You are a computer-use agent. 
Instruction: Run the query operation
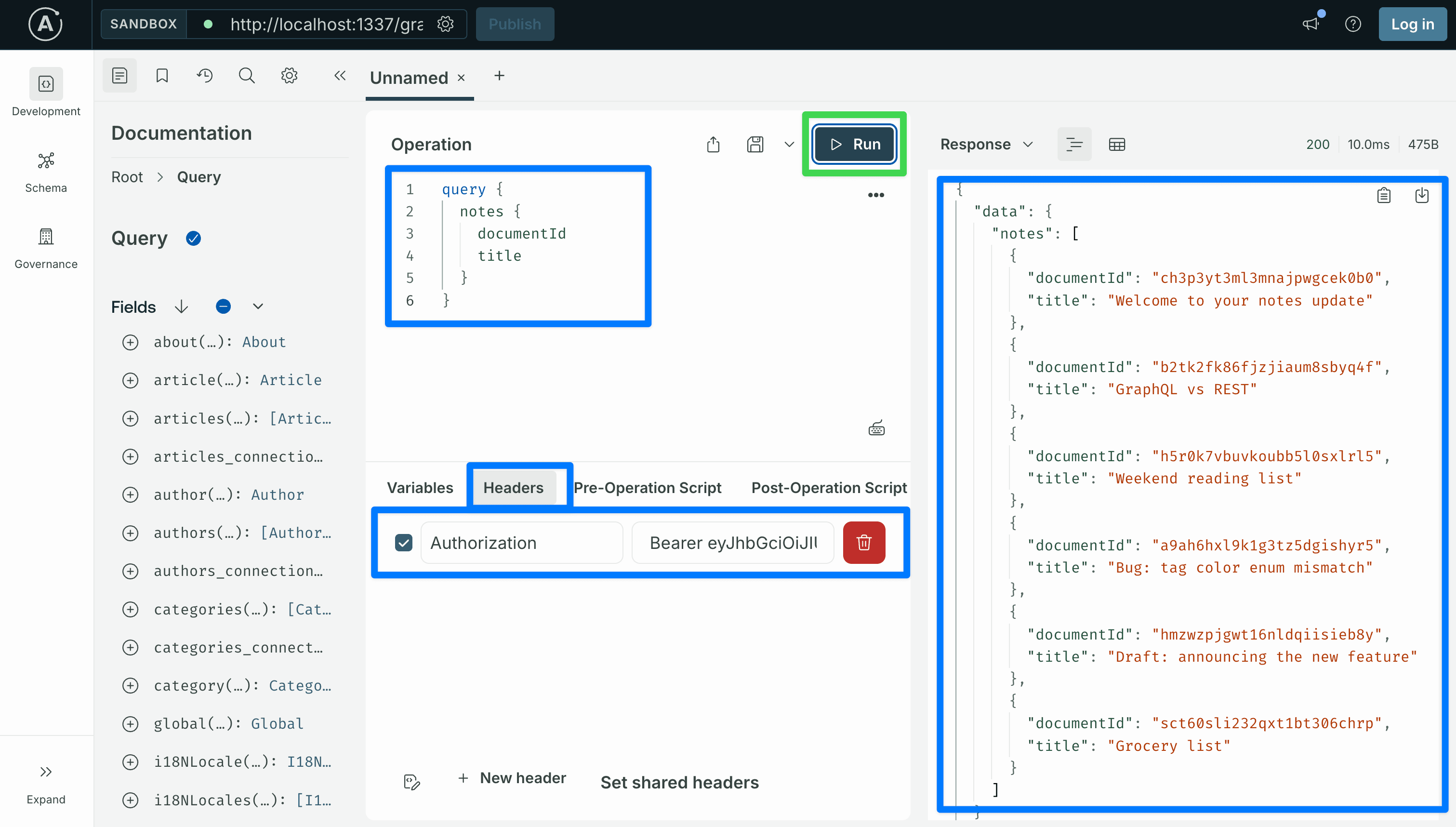854,144
